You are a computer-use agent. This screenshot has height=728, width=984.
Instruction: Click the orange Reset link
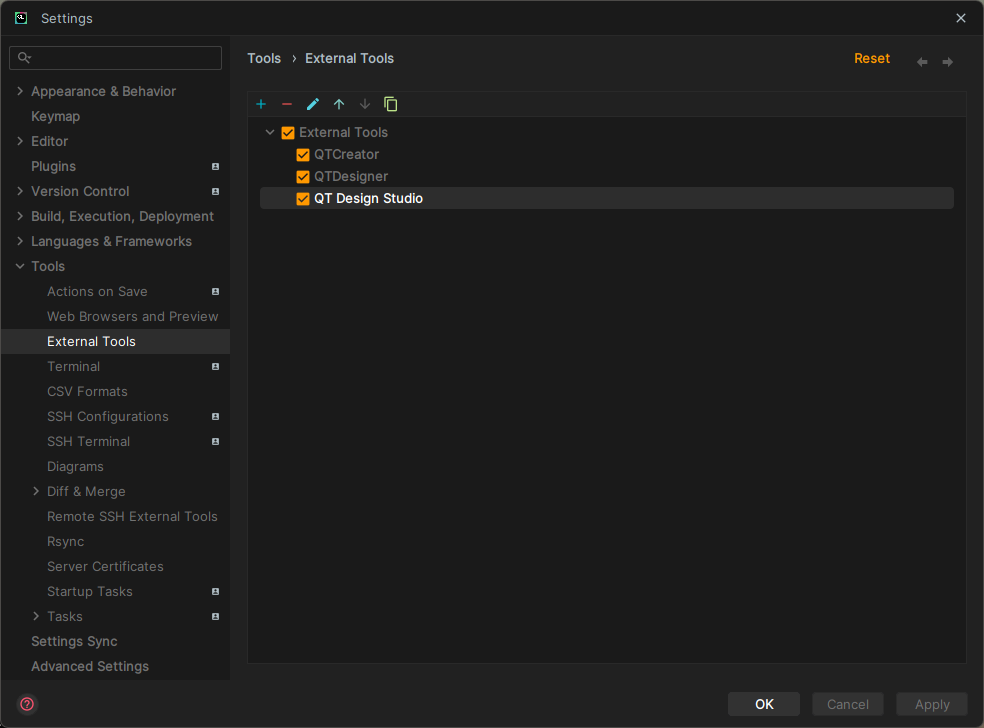(871, 59)
